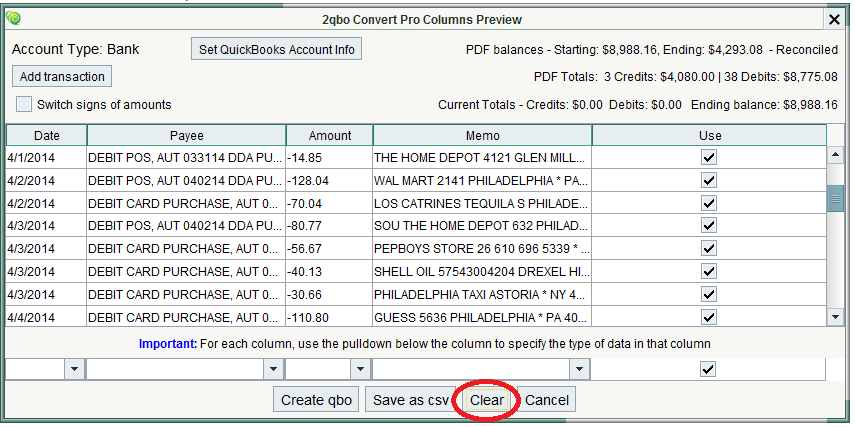Click the Create qbo button
This screenshot has width=855, height=427.
click(x=317, y=400)
